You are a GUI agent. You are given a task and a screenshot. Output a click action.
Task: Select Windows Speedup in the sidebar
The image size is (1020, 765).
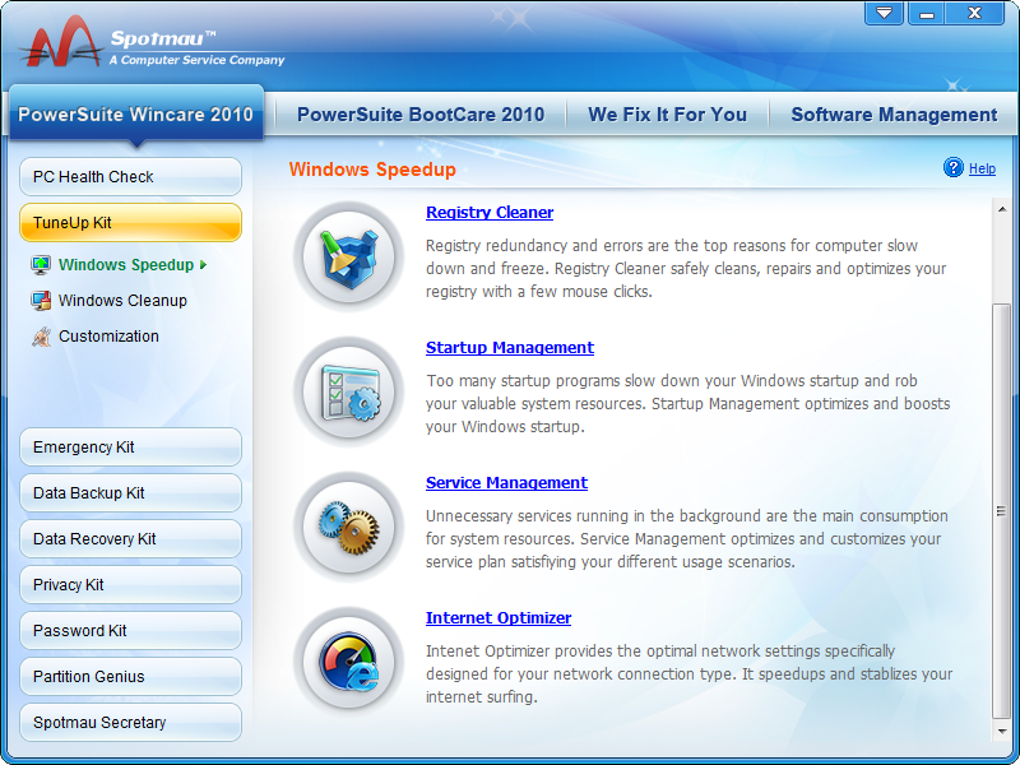pyautogui.click(x=126, y=265)
